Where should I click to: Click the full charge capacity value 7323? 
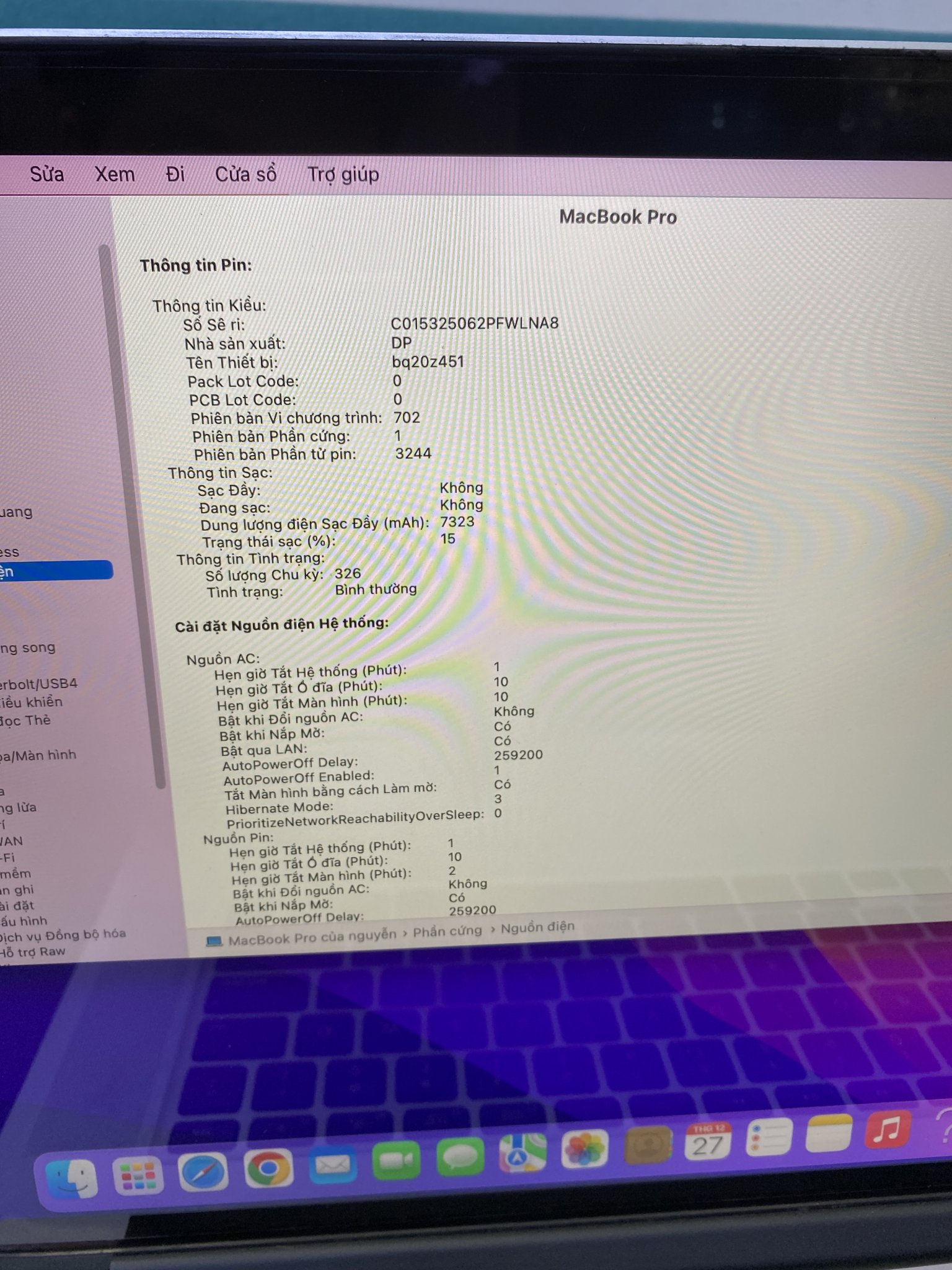(x=457, y=522)
